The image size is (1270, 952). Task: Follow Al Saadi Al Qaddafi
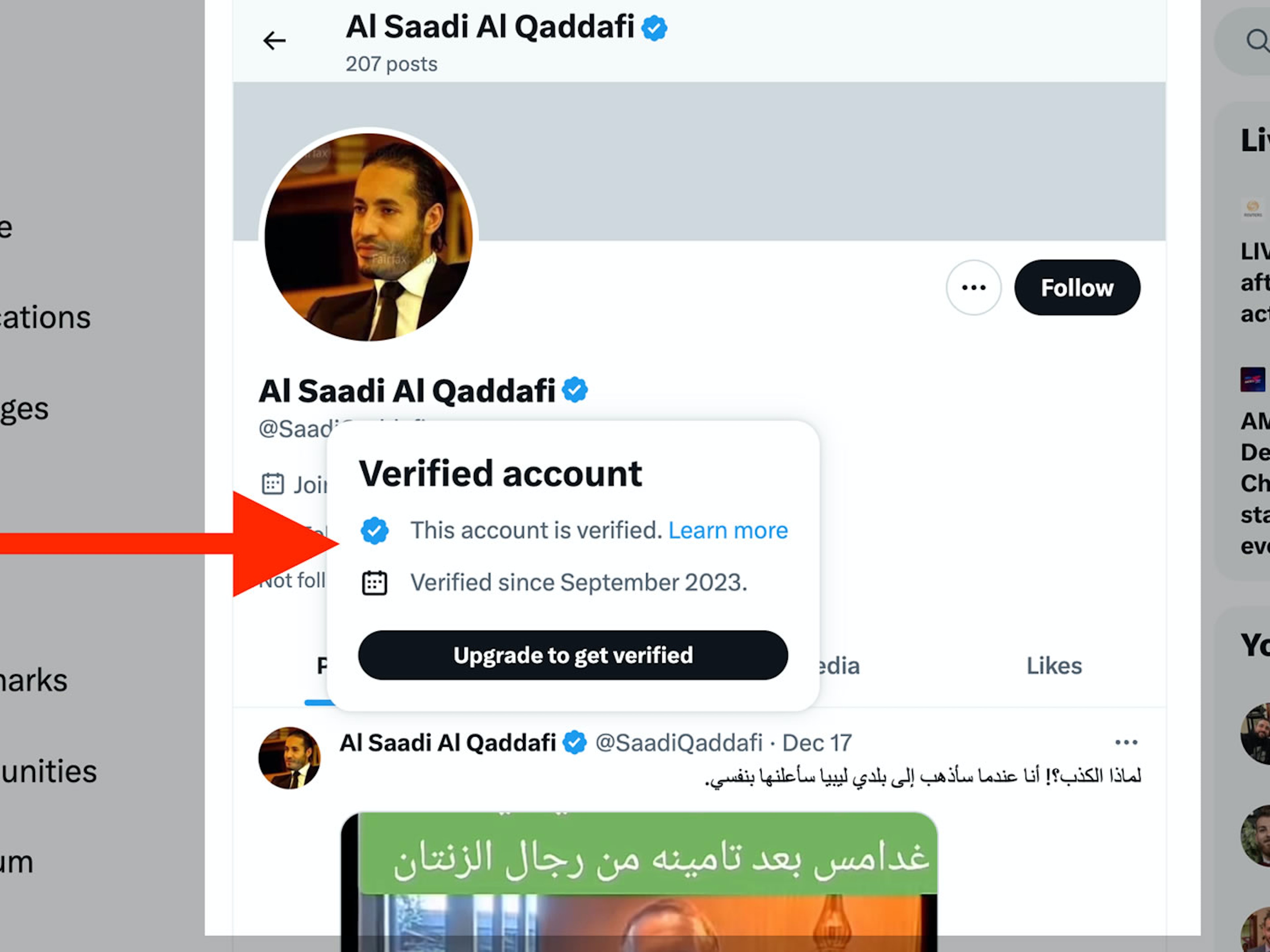[x=1077, y=288]
